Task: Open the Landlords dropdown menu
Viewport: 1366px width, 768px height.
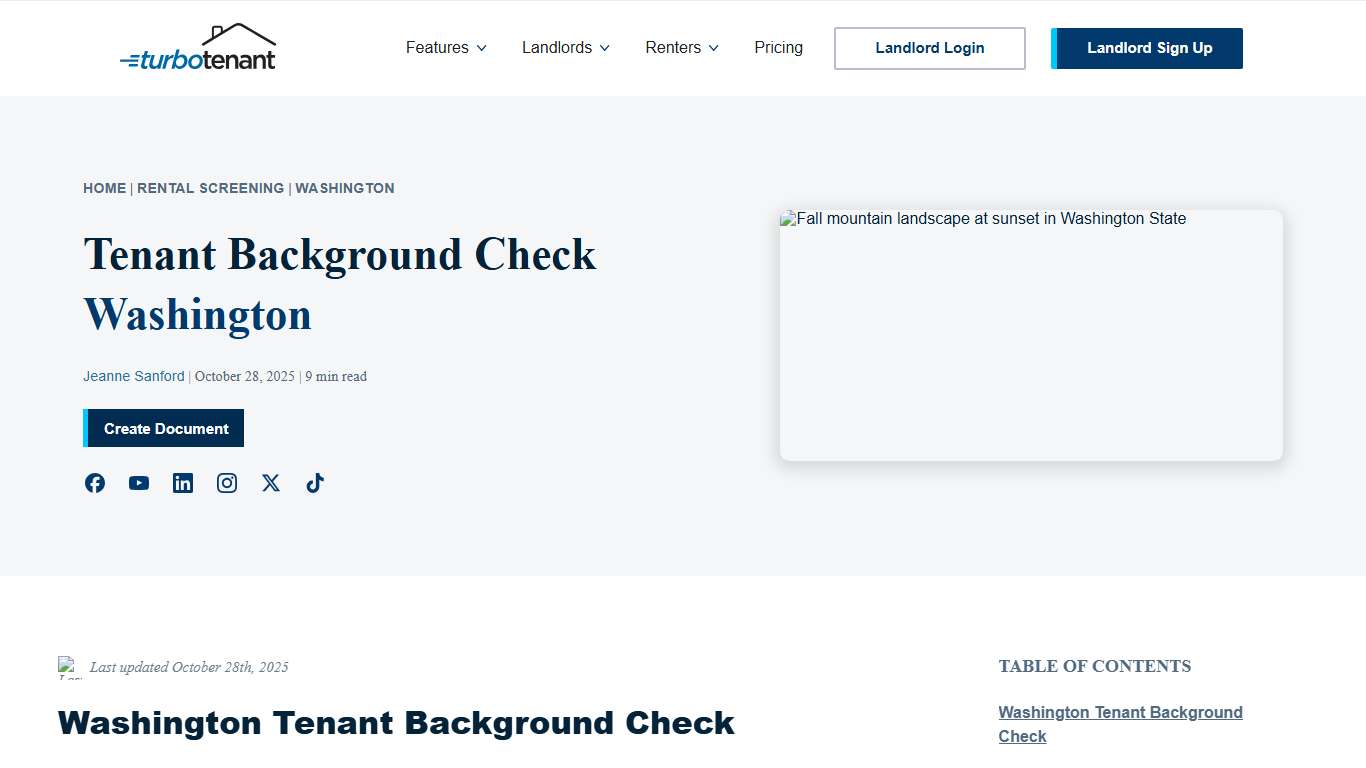Action: click(564, 47)
